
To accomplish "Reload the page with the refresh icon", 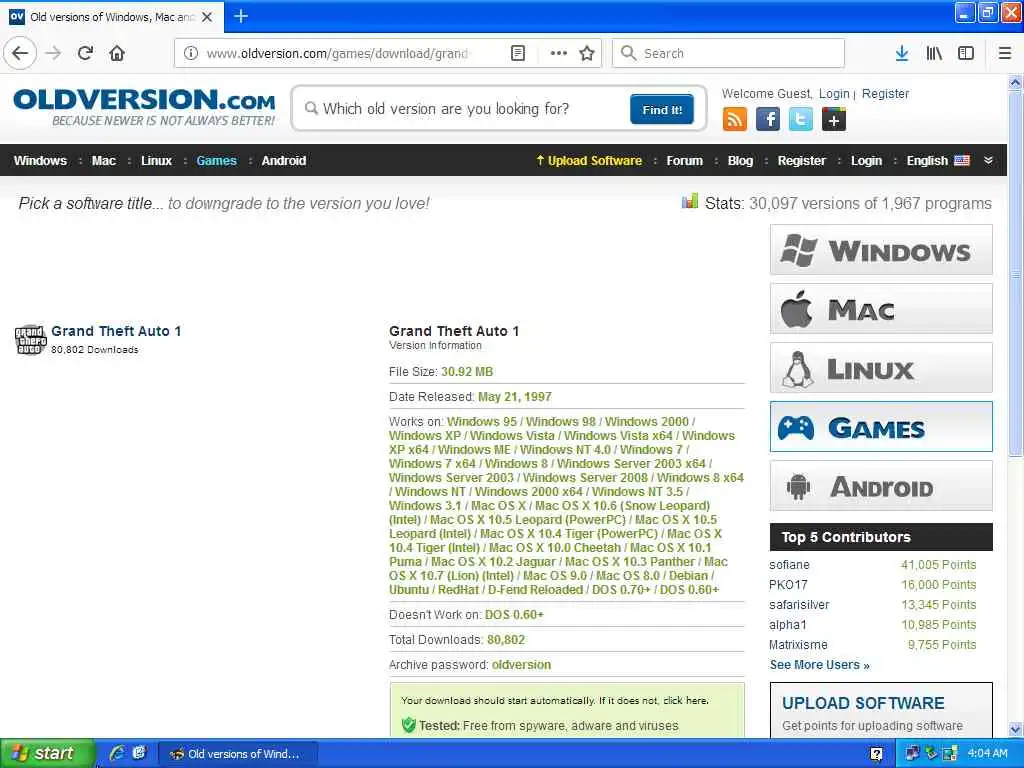I will click(86, 53).
